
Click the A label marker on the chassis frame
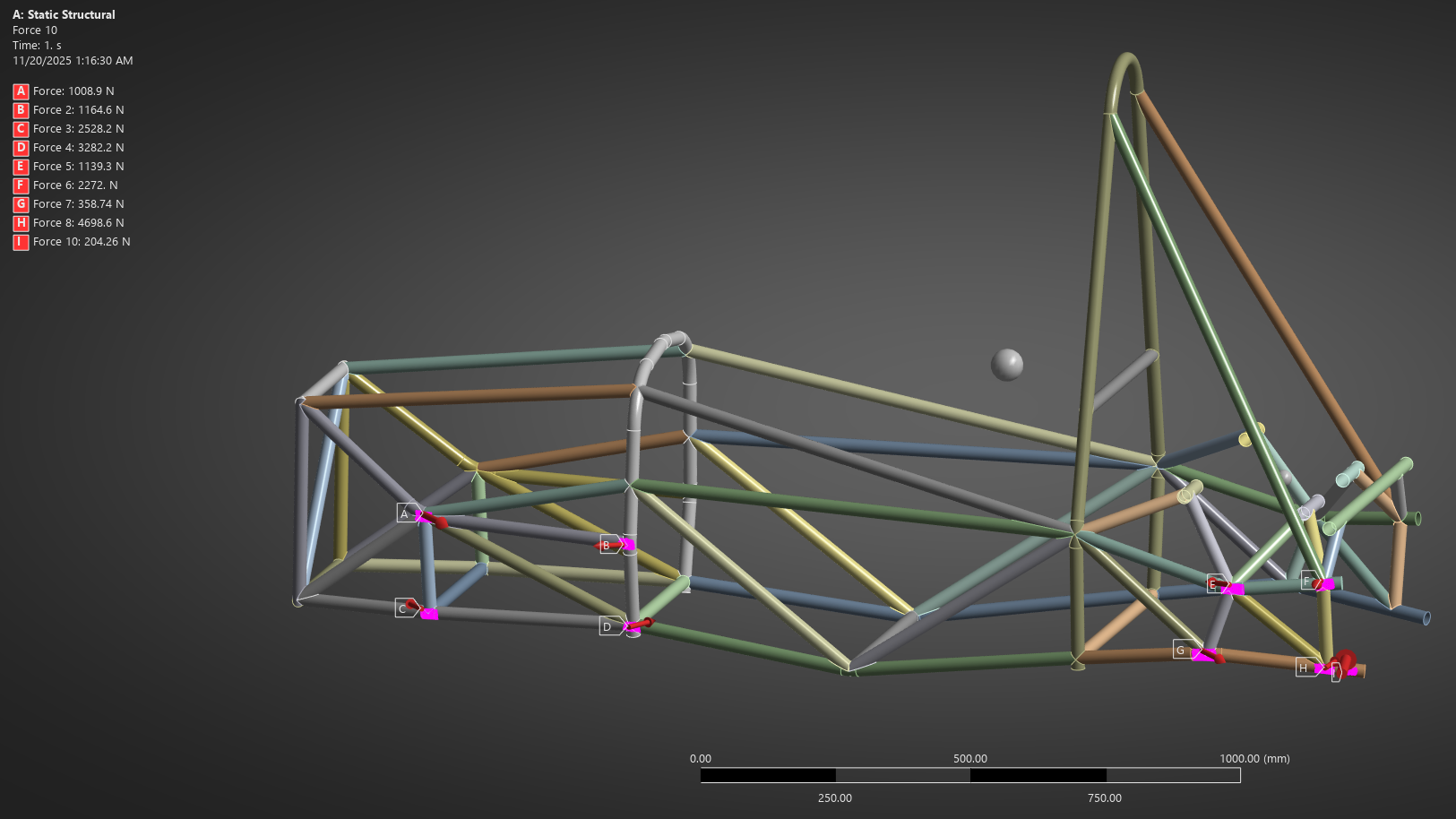[404, 513]
